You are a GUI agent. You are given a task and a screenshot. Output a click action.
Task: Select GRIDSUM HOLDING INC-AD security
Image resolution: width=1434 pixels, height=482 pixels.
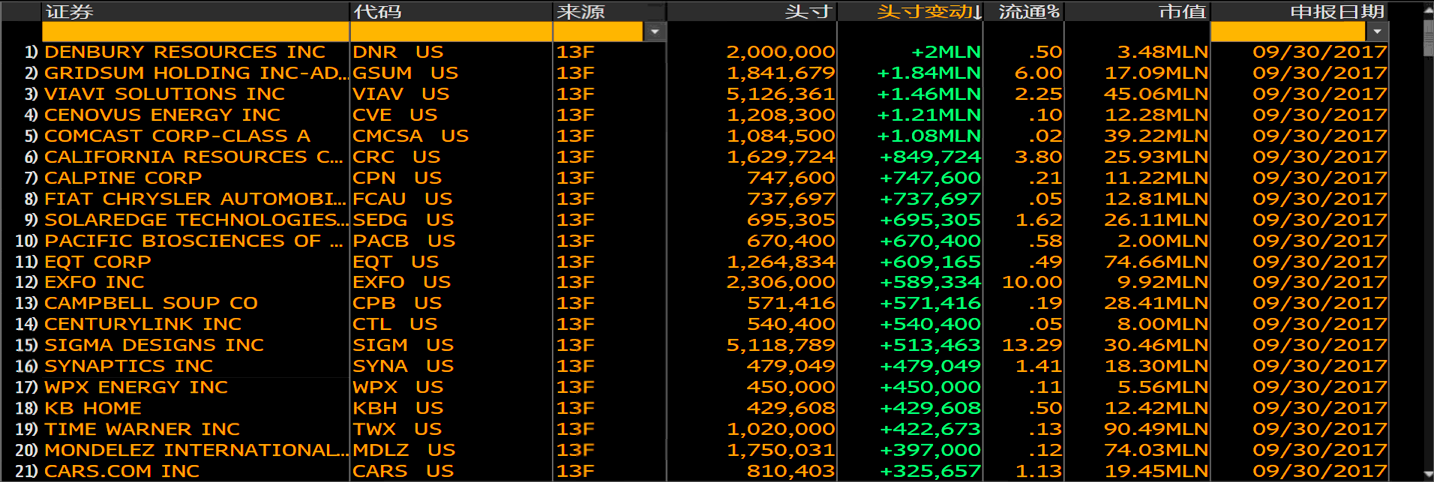tap(197, 73)
